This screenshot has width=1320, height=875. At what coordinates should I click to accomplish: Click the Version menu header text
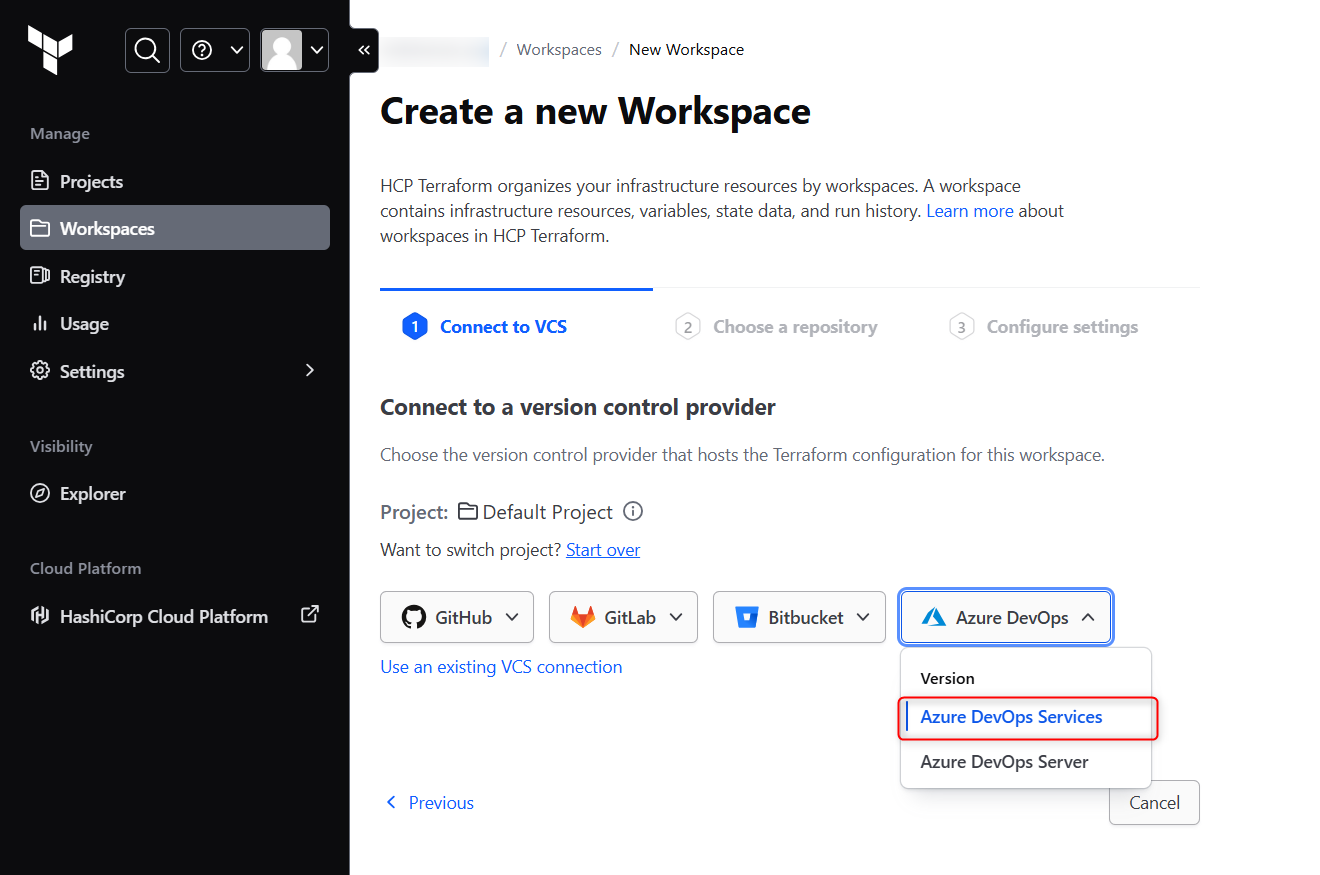pos(947,678)
